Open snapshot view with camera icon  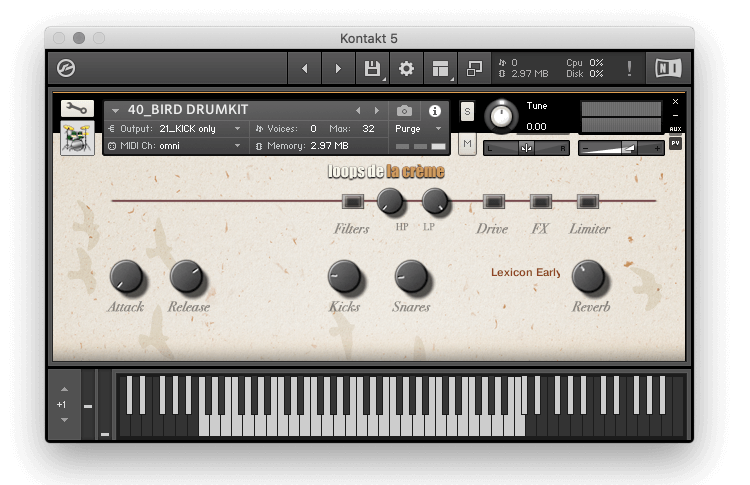click(x=404, y=111)
